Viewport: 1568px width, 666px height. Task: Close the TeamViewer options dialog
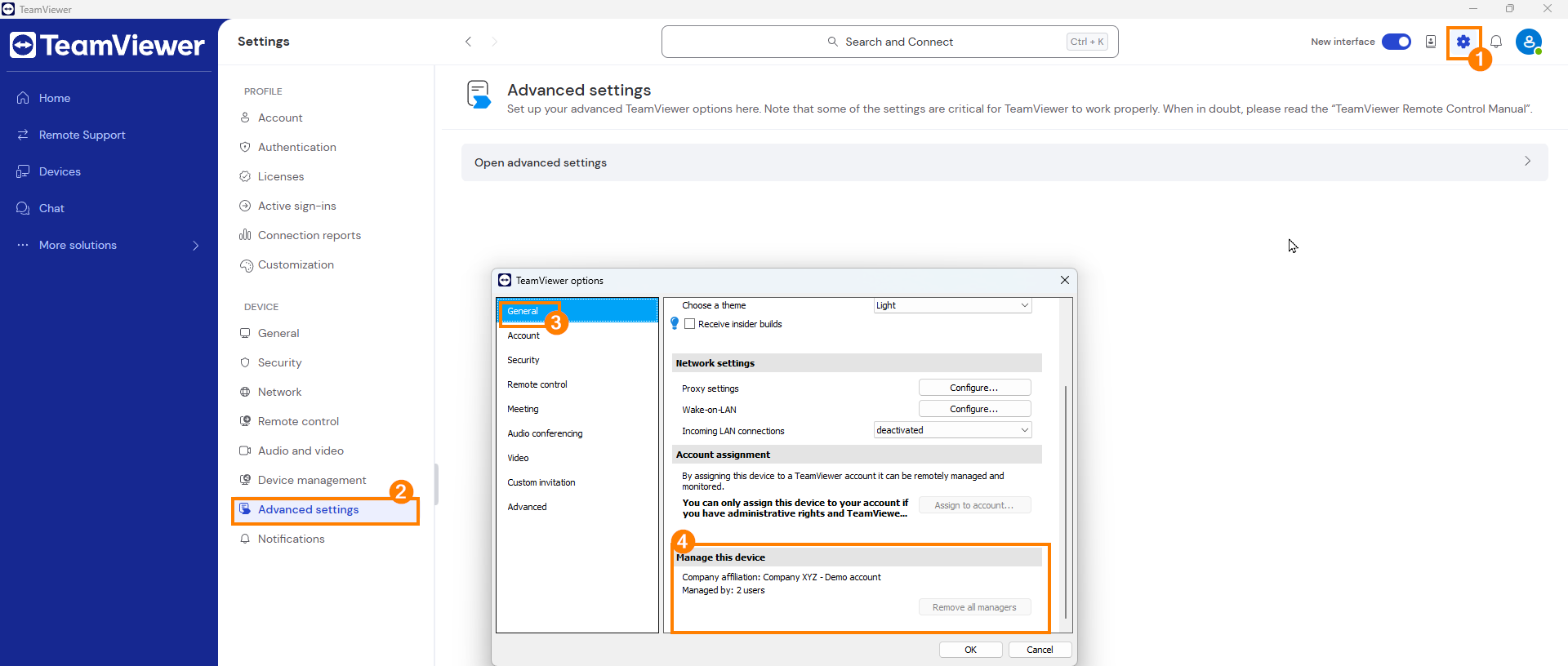1065,280
